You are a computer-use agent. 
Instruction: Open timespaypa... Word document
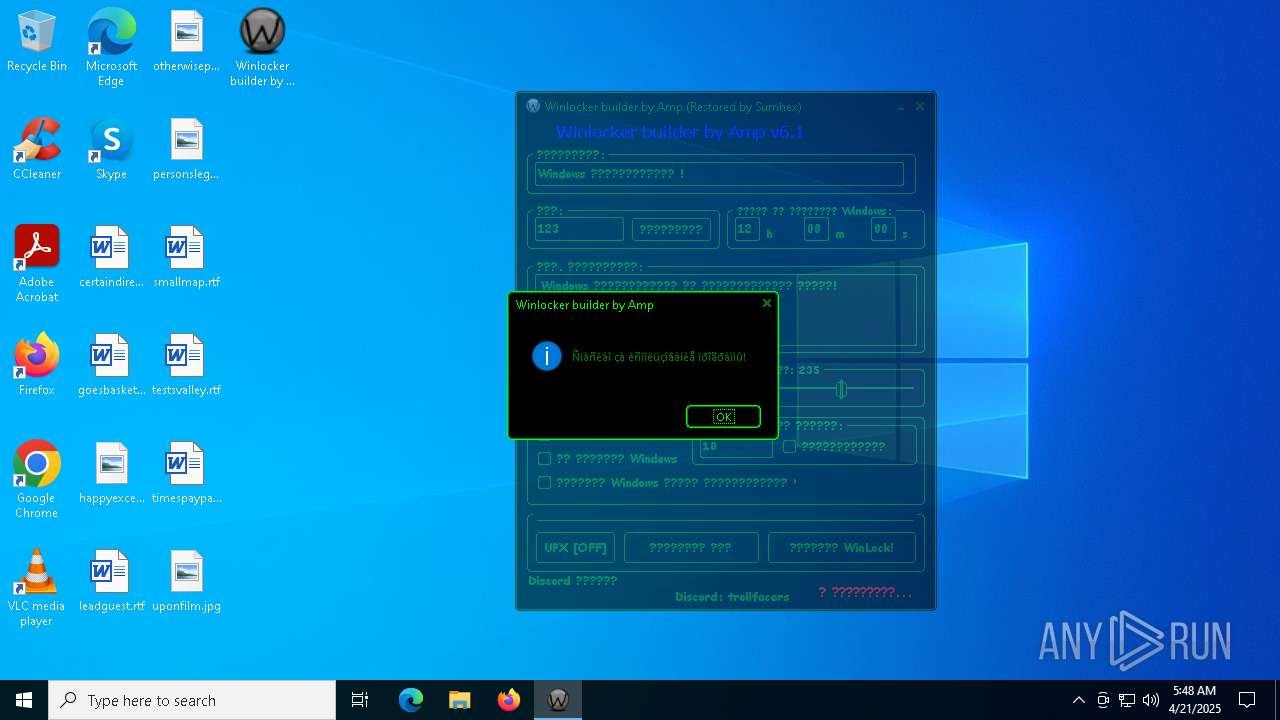186,473
